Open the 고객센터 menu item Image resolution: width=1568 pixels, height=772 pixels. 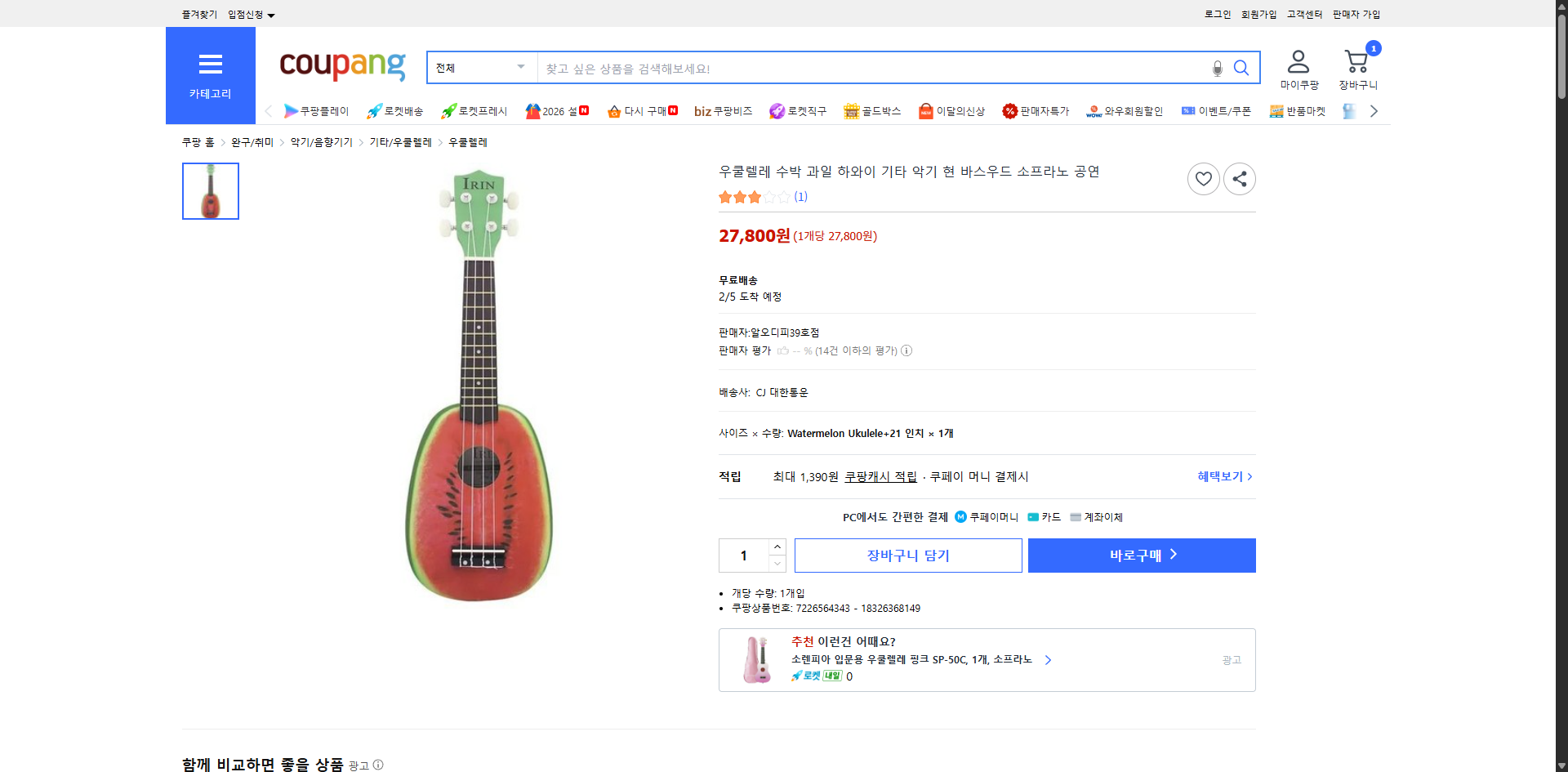pos(1304,14)
